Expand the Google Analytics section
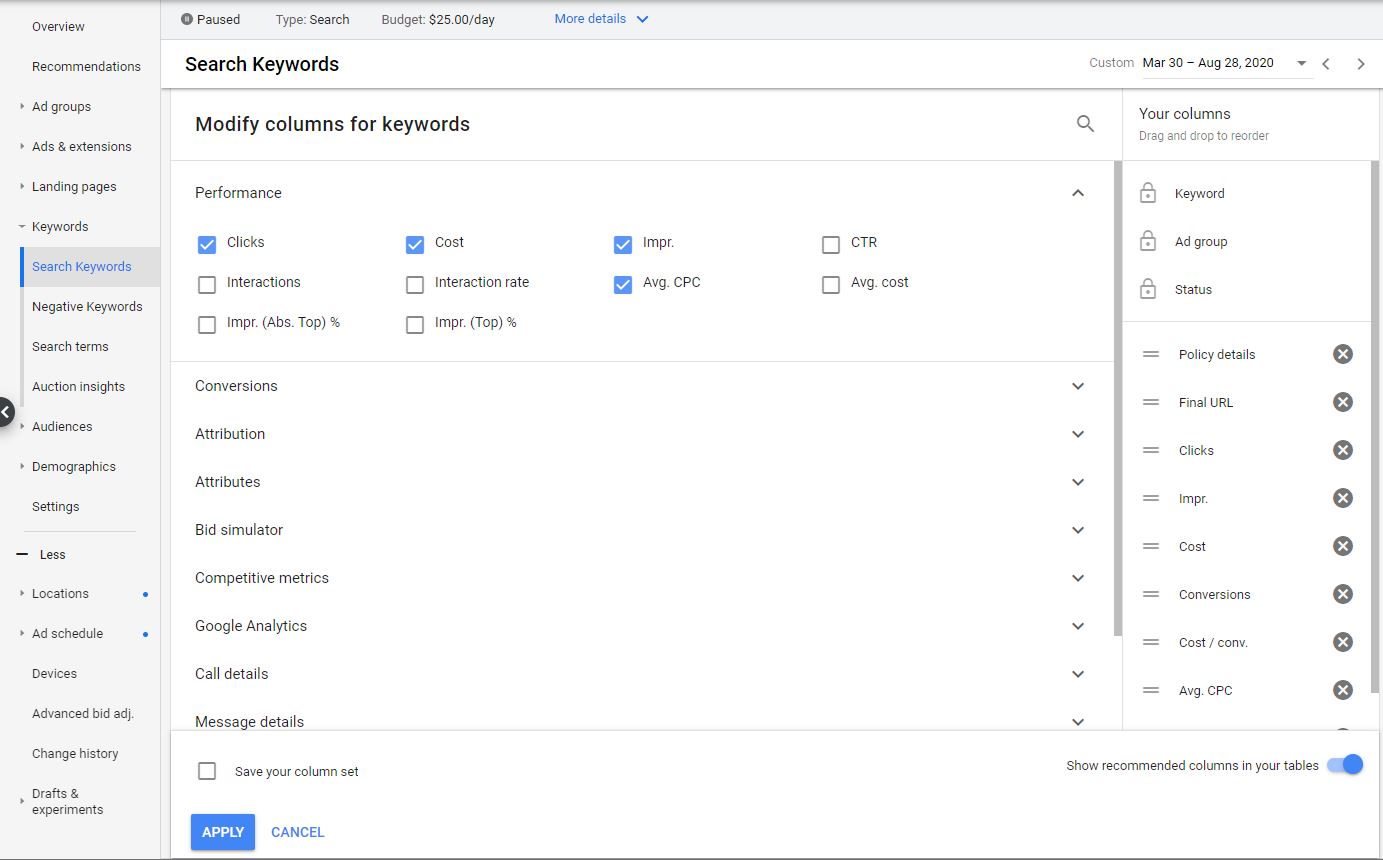Image resolution: width=1383 pixels, height=860 pixels. click(1078, 626)
